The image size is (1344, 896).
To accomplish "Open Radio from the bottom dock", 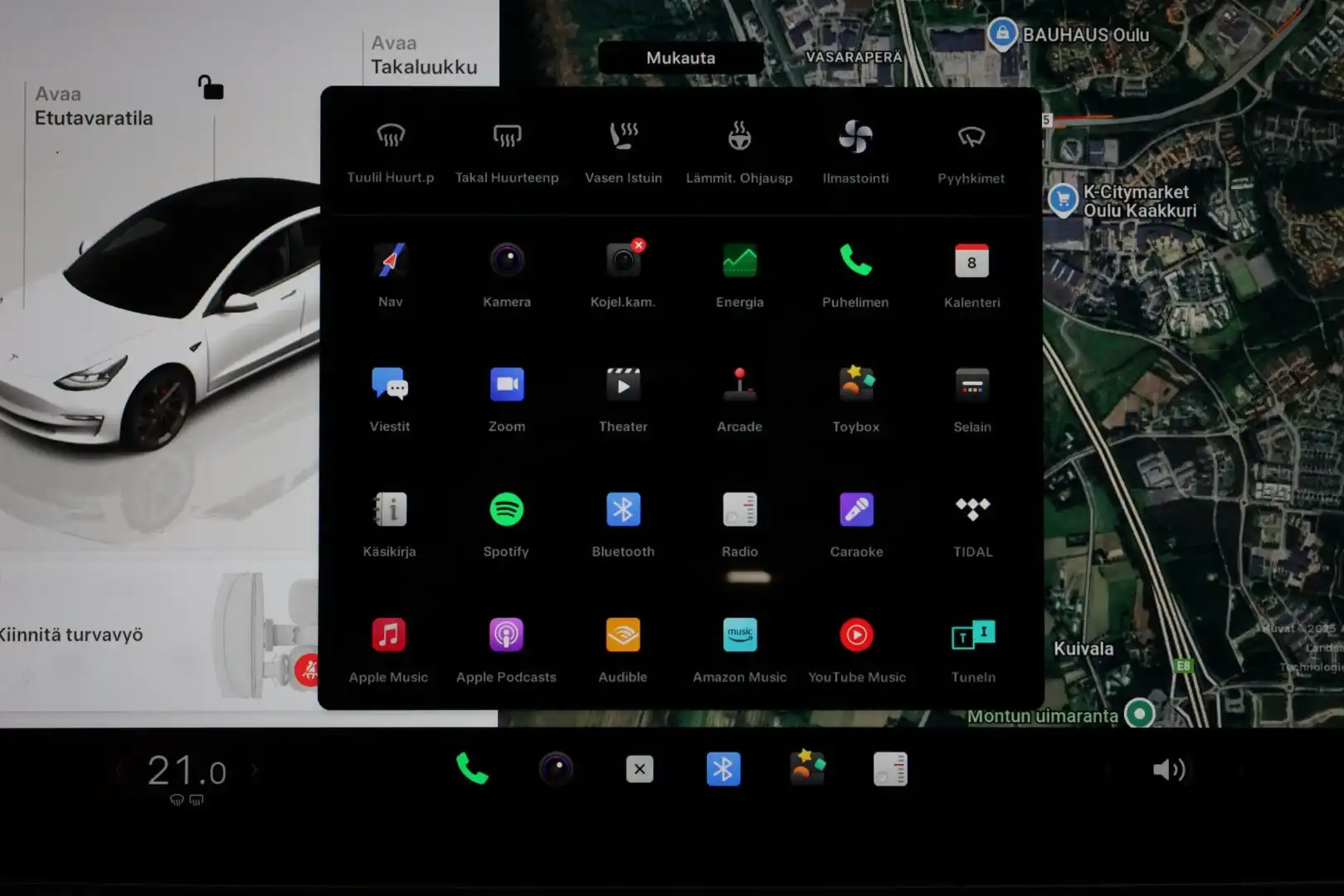I will 890,769.
